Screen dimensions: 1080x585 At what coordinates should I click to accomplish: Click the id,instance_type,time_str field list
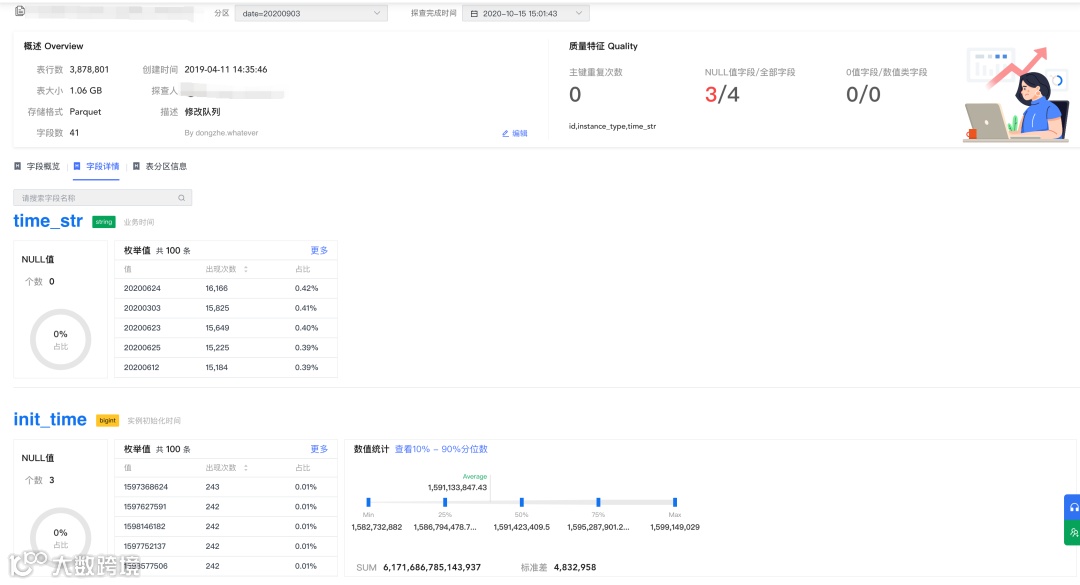(612, 126)
